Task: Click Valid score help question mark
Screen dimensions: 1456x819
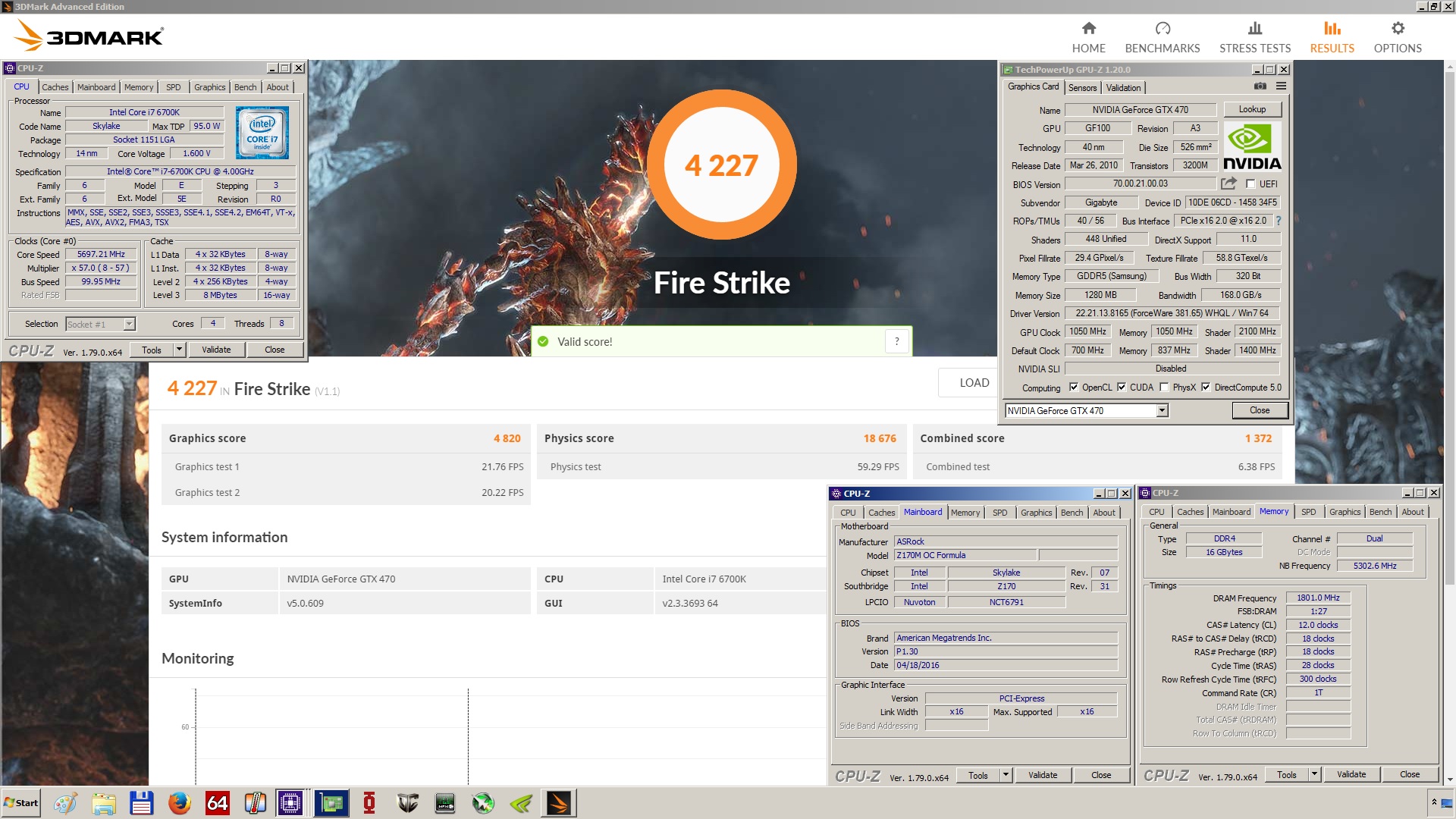Action: [x=896, y=341]
